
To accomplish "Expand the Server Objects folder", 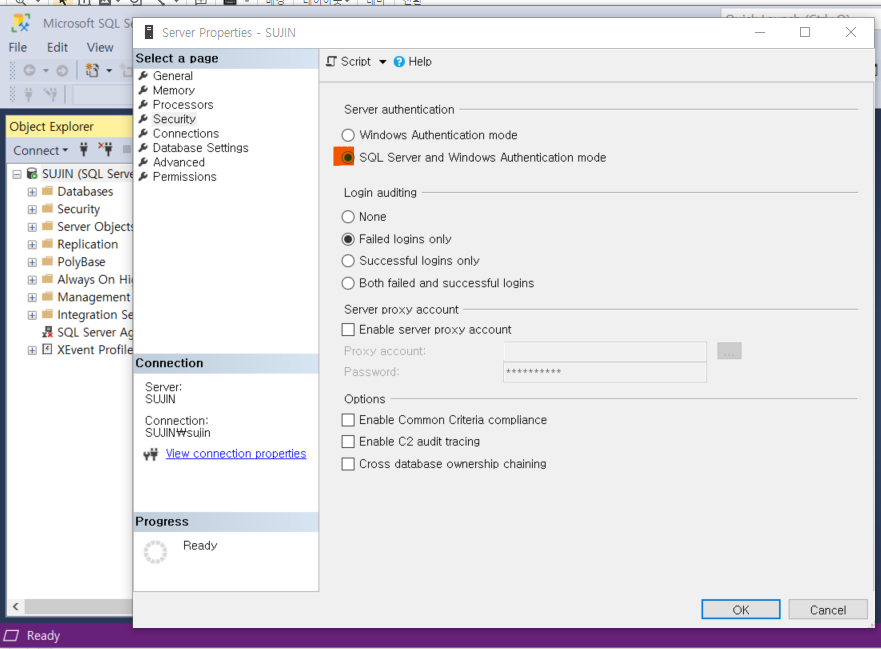I will tap(32, 227).
